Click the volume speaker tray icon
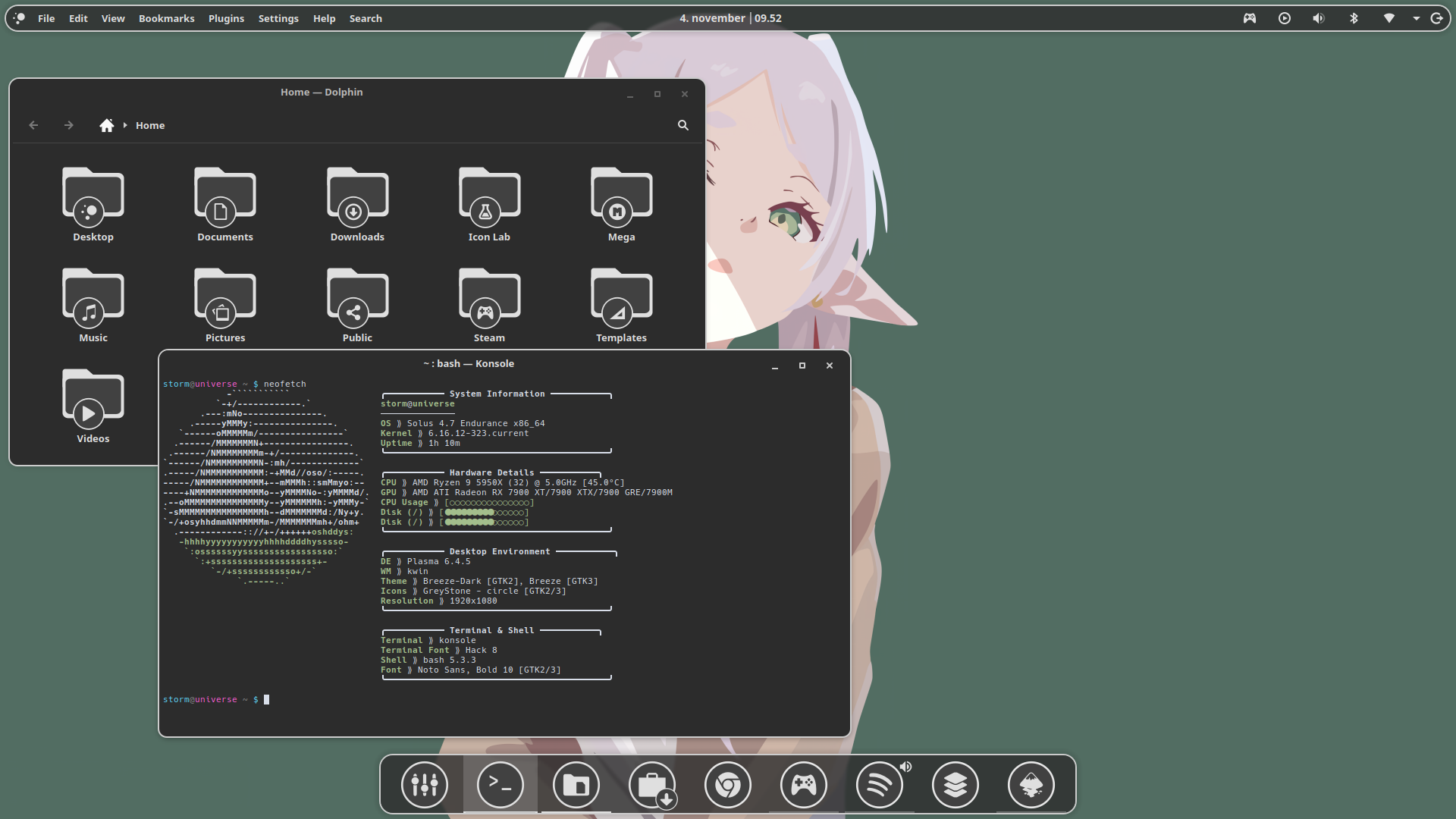 click(x=1319, y=18)
